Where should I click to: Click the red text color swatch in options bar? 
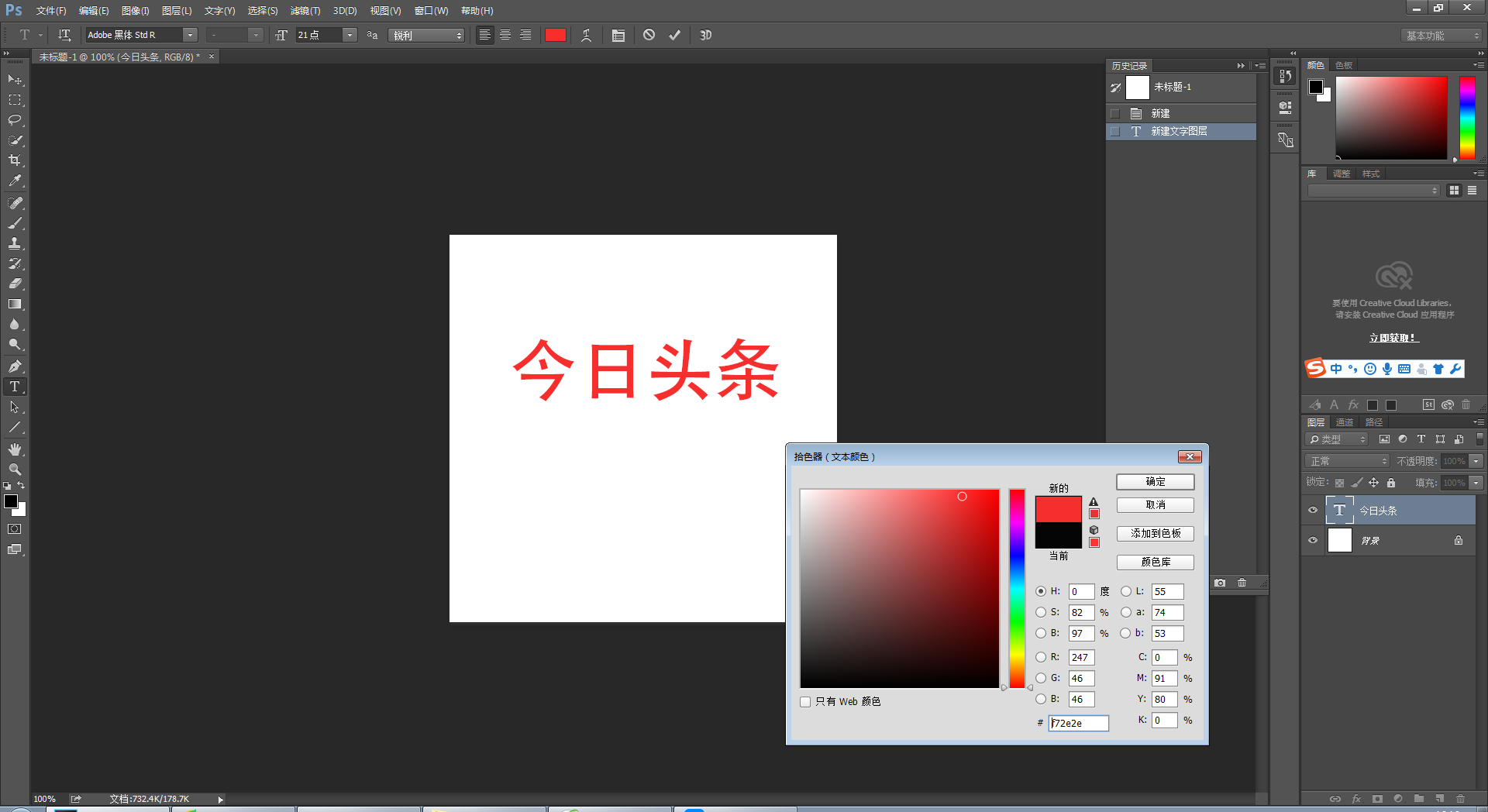[x=556, y=35]
